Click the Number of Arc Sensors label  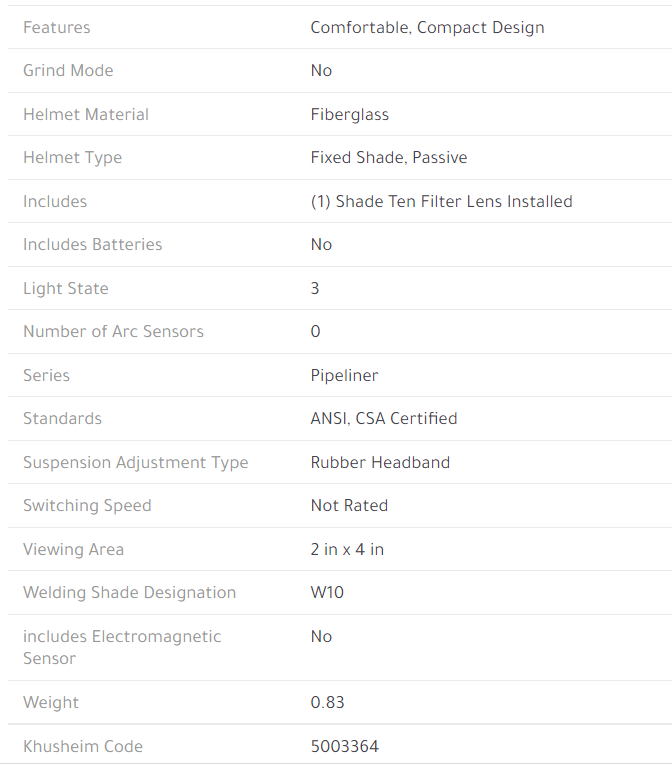[x=113, y=332]
